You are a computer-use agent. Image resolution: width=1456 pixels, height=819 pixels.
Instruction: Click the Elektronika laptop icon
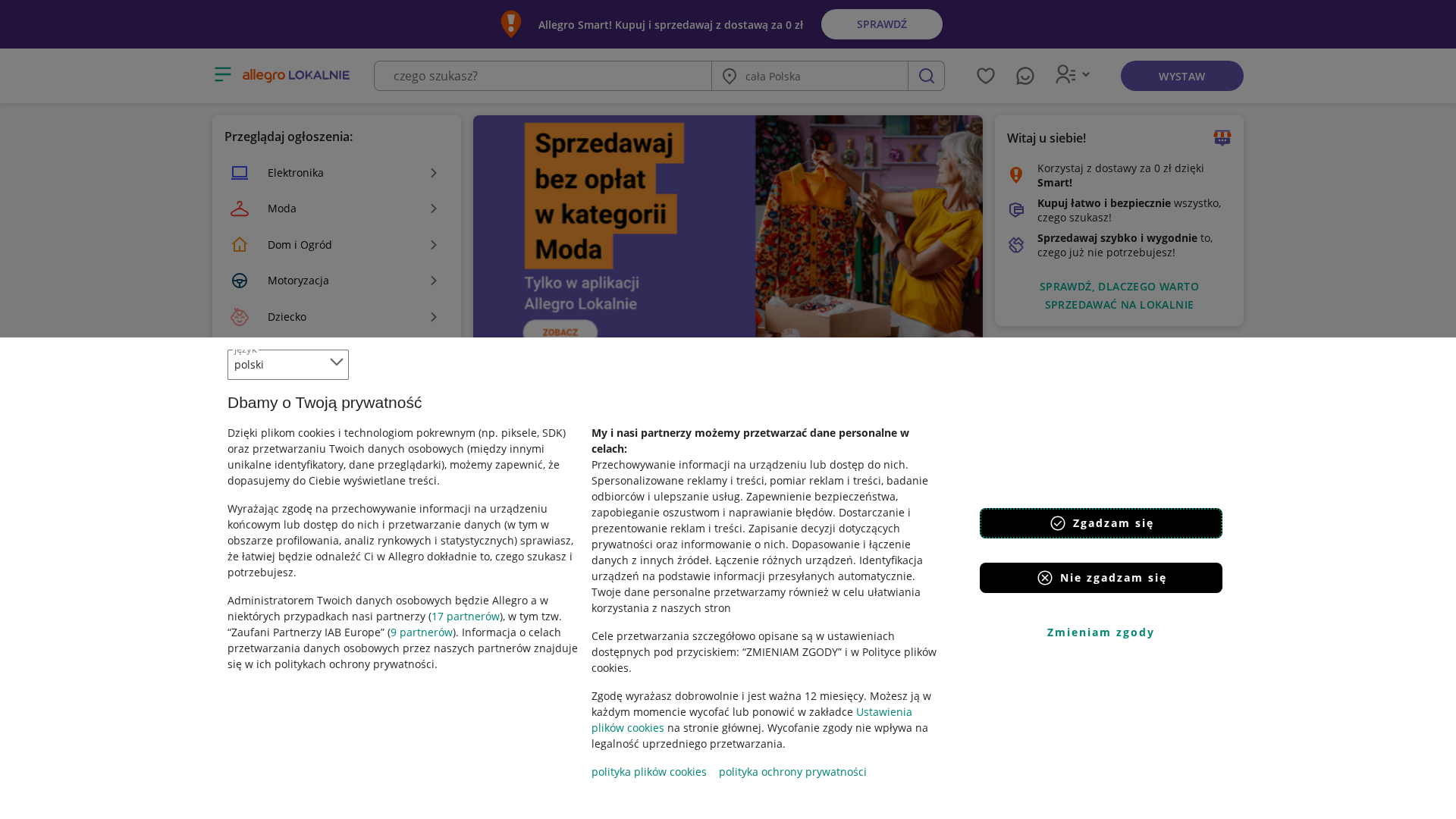click(x=240, y=173)
